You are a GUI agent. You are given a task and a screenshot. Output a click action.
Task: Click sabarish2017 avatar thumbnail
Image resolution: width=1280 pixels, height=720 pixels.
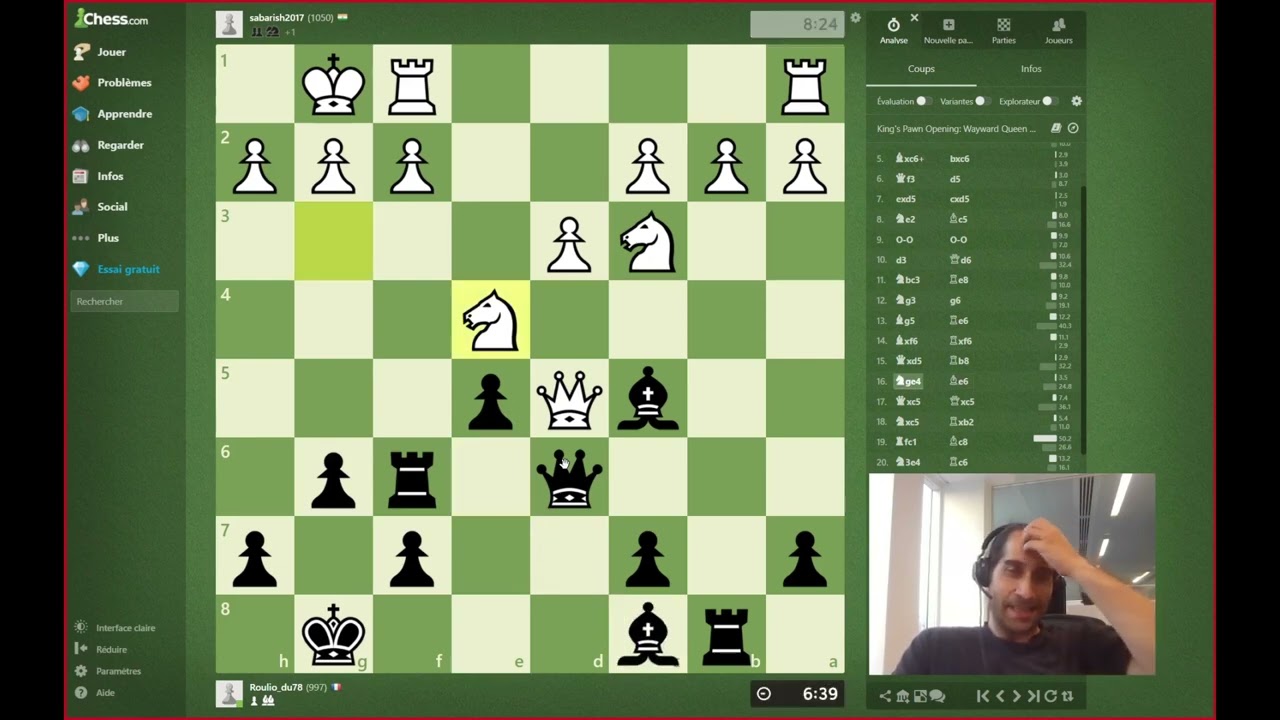tap(229, 24)
